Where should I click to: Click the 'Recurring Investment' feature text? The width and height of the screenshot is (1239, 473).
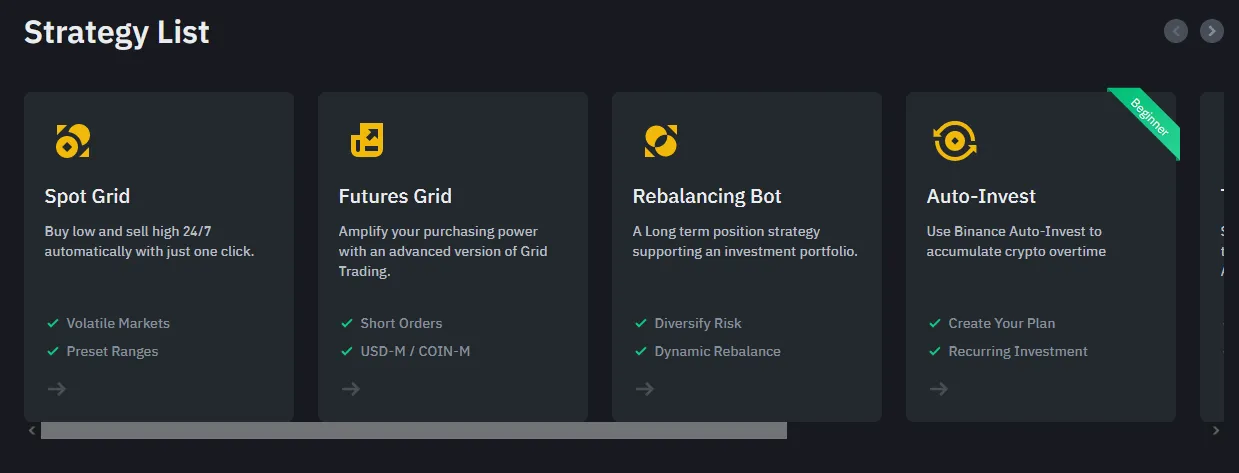[x=1018, y=351]
